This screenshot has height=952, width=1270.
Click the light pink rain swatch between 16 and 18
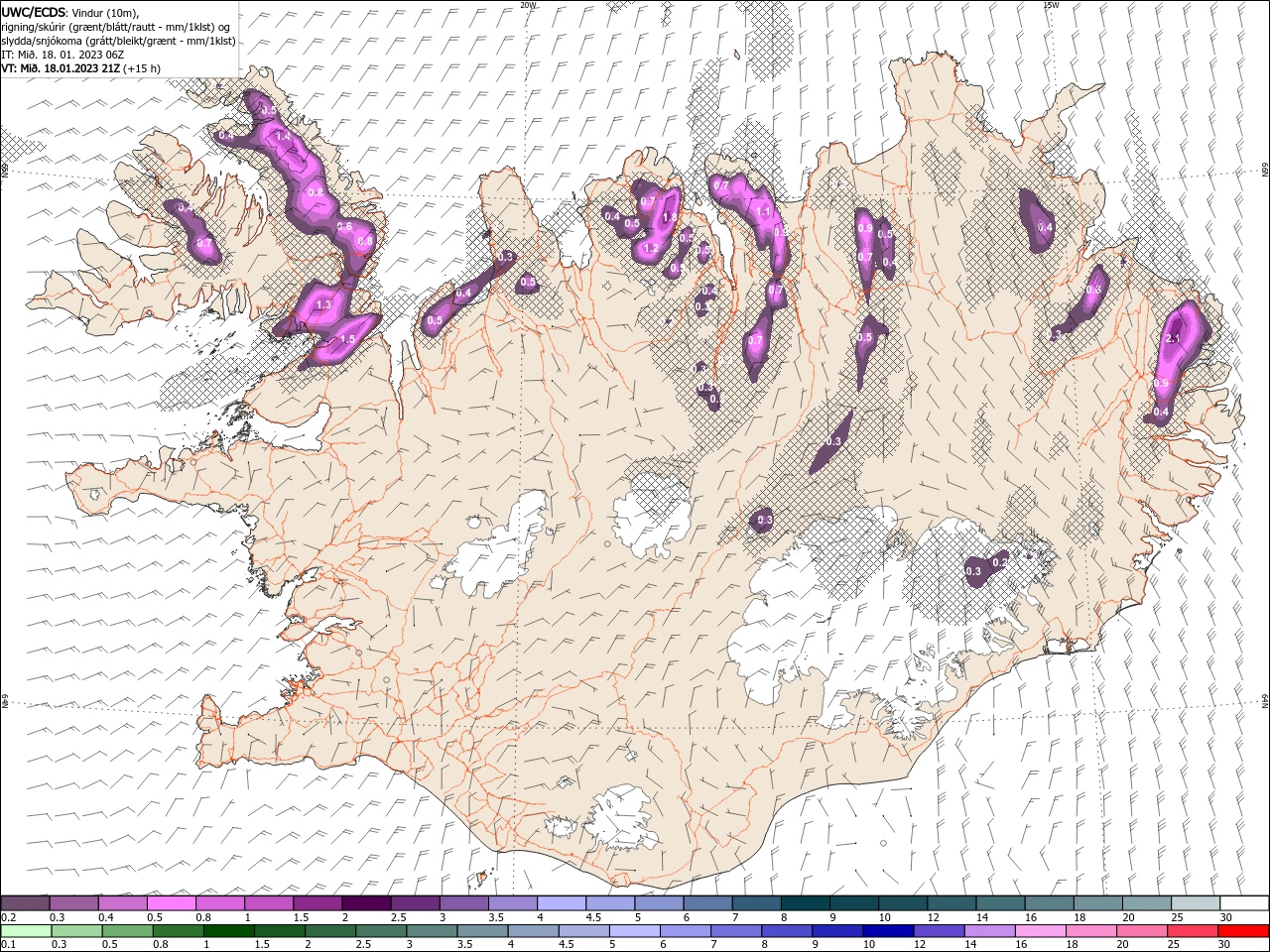1041,931
